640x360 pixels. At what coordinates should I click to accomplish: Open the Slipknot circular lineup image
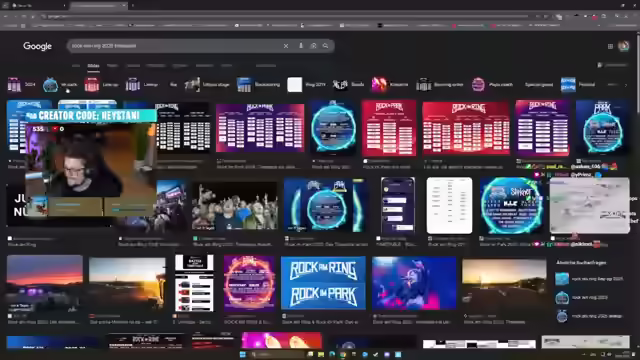click(x=511, y=205)
